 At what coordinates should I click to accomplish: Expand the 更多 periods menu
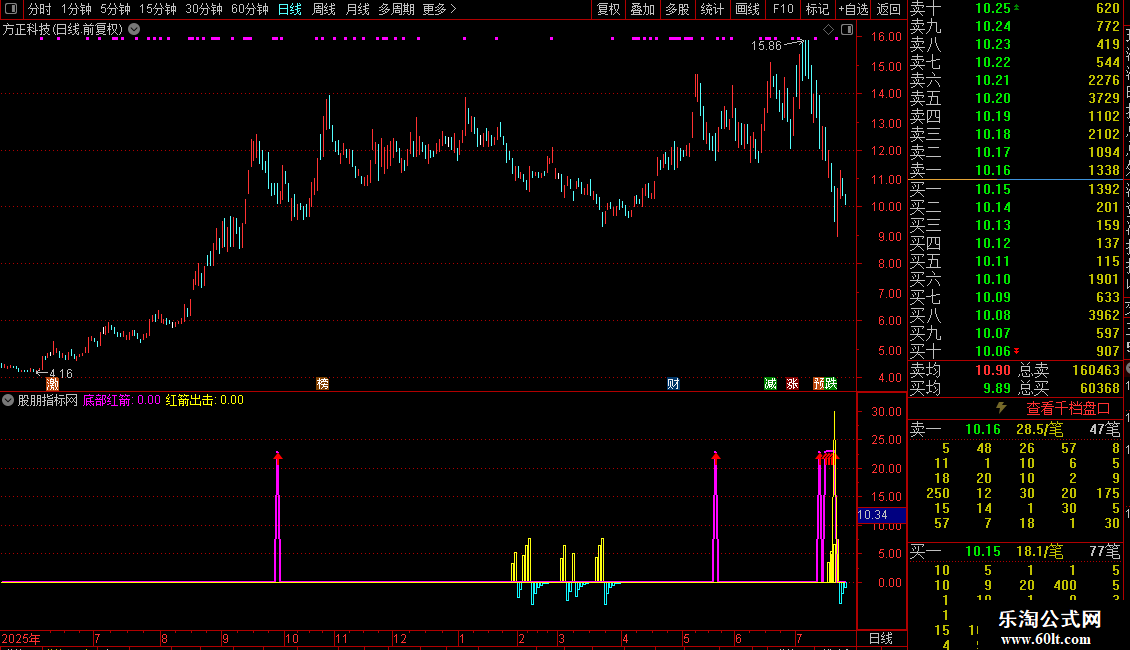(x=439, y=9)
